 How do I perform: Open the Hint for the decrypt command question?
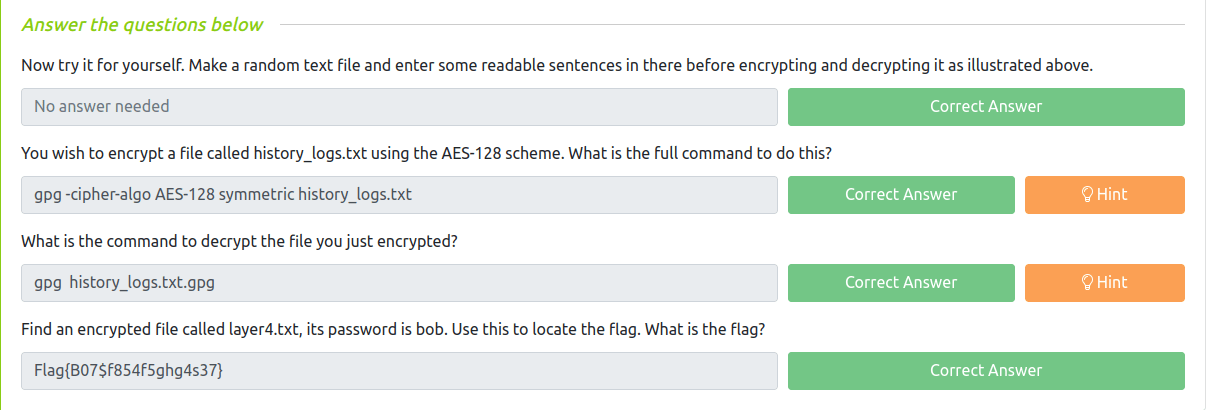1104,283
